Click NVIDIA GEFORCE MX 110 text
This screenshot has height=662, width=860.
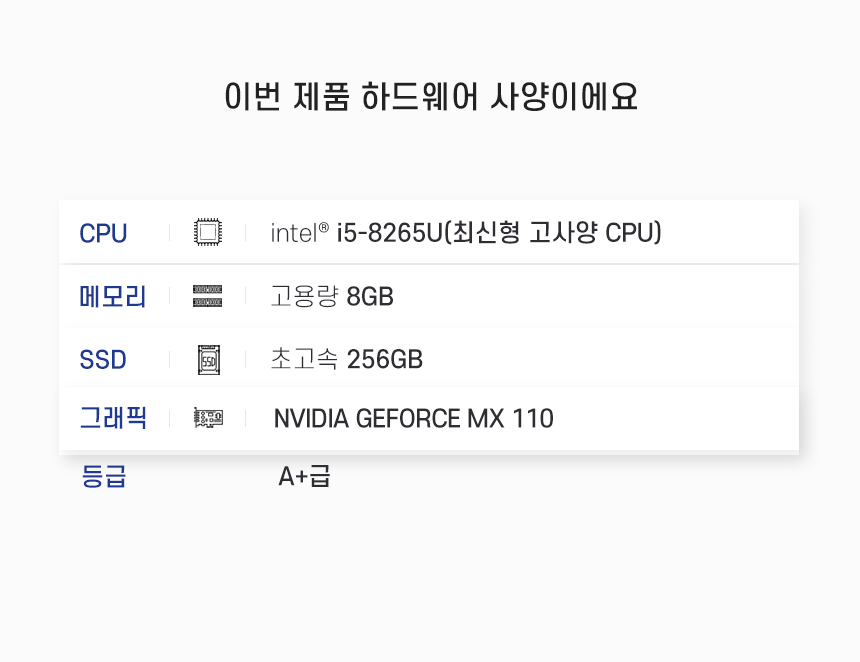coord(413,418)
